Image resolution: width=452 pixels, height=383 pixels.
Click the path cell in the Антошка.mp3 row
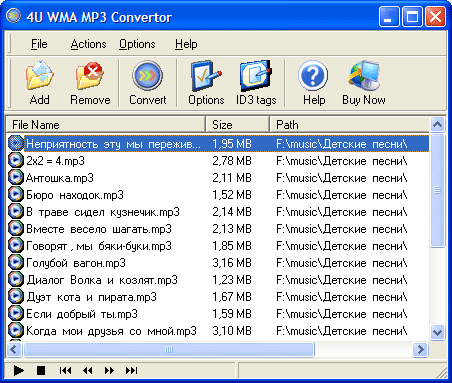[342, 178]
